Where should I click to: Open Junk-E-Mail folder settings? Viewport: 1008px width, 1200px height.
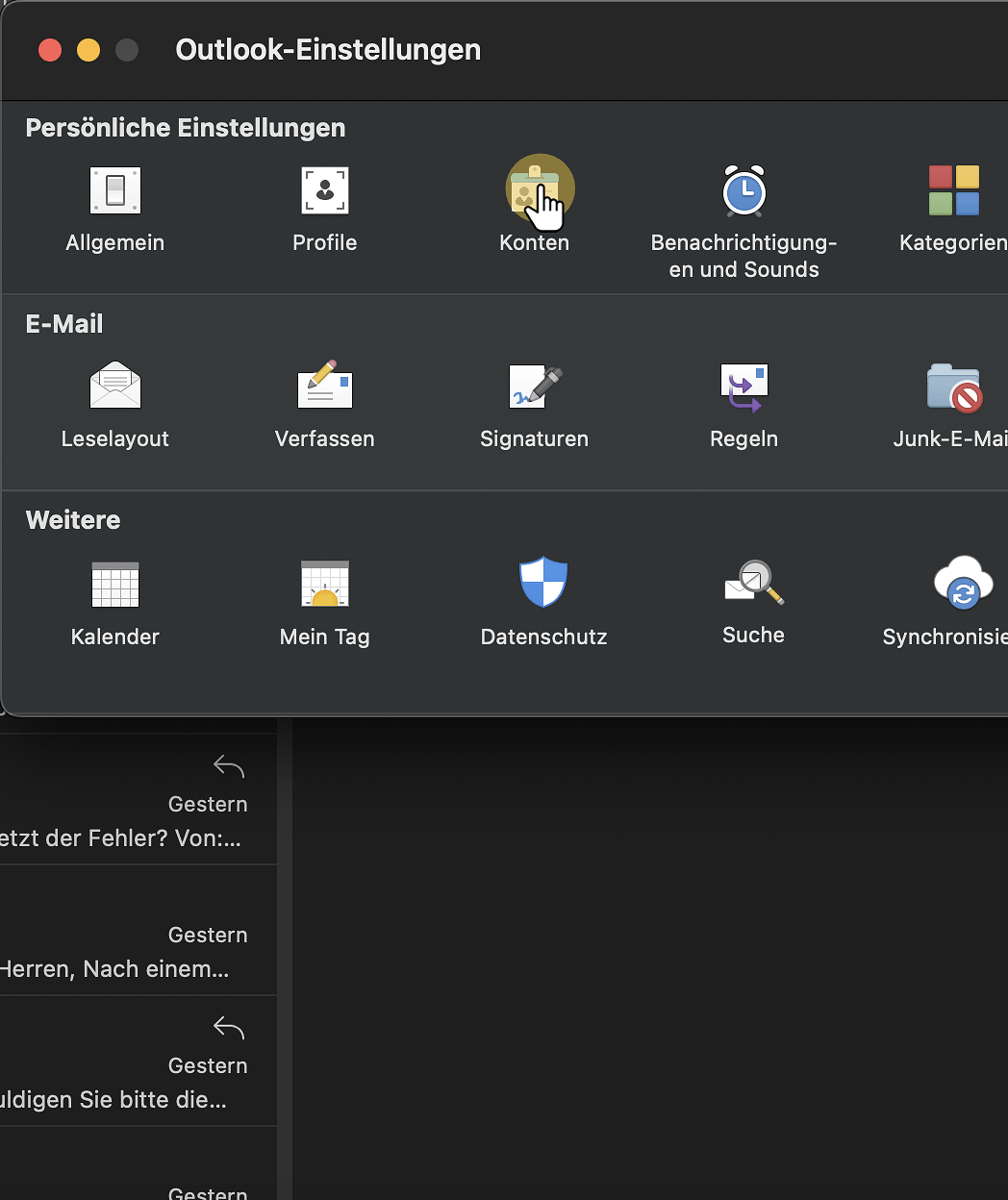[953, 387]
